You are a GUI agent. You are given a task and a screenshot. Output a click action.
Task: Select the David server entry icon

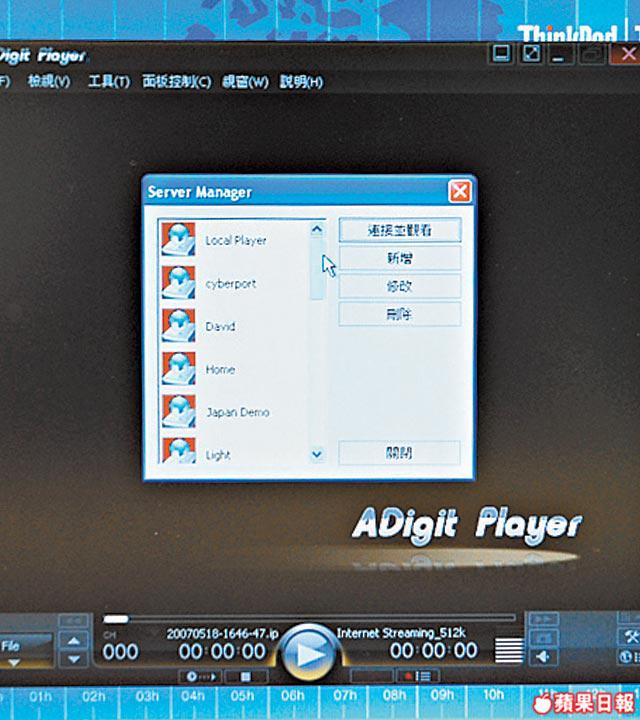[x=178, y=326]
